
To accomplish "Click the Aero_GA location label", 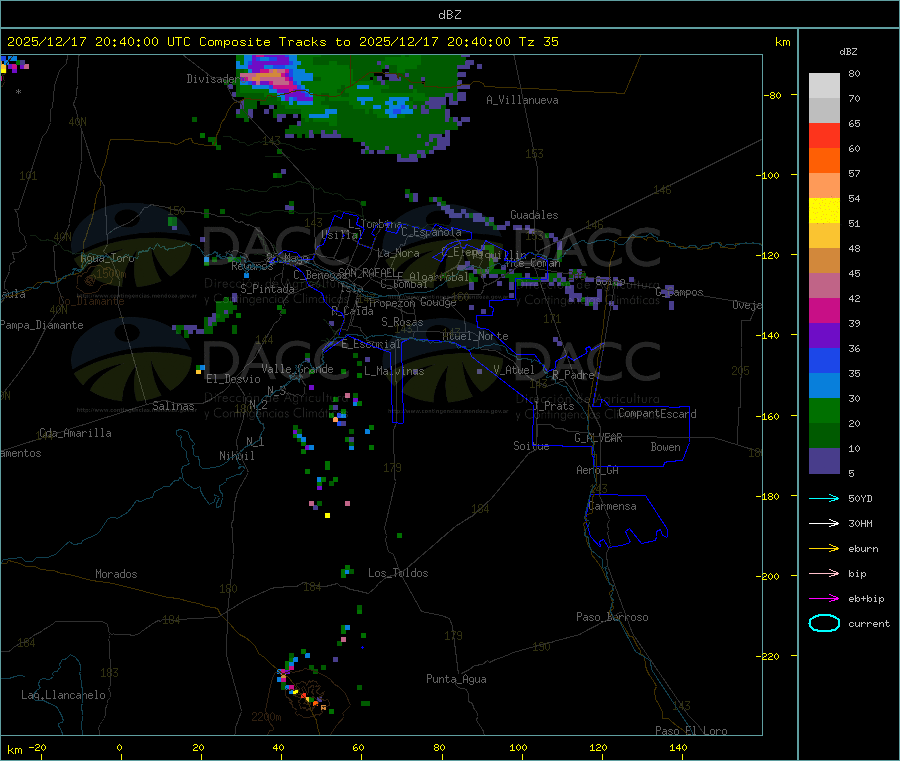I will (597, 470).
